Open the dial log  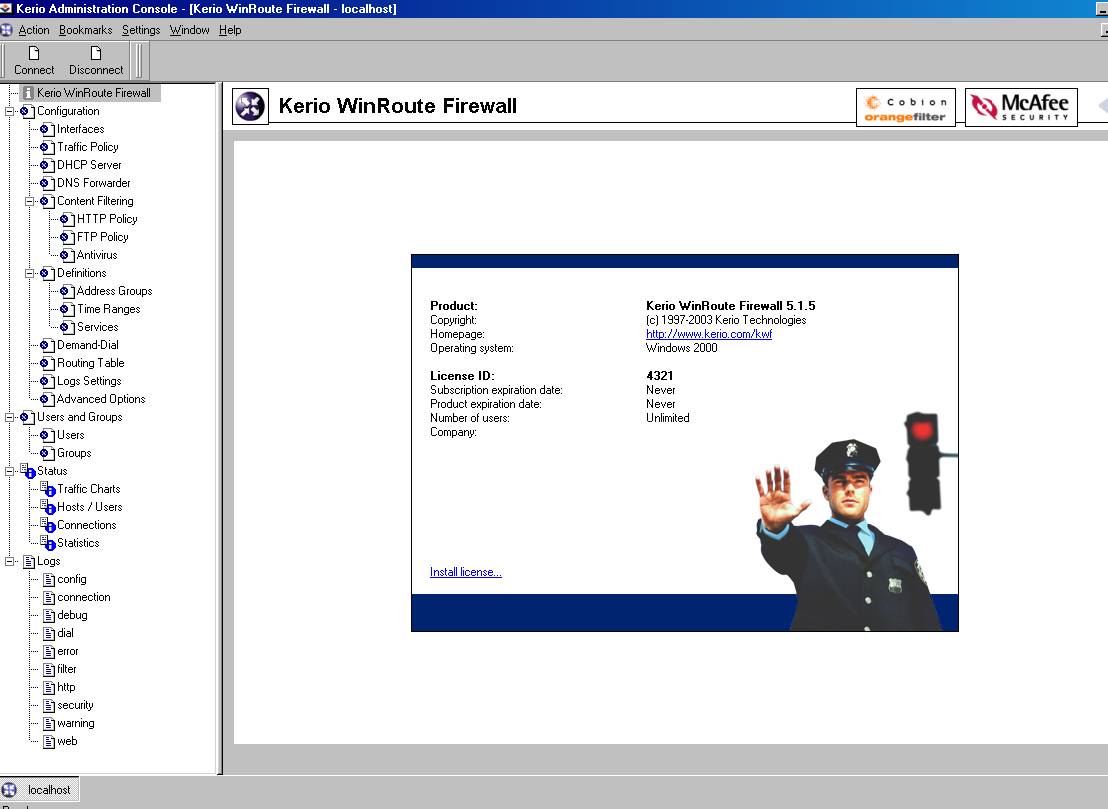coord(65,633)
